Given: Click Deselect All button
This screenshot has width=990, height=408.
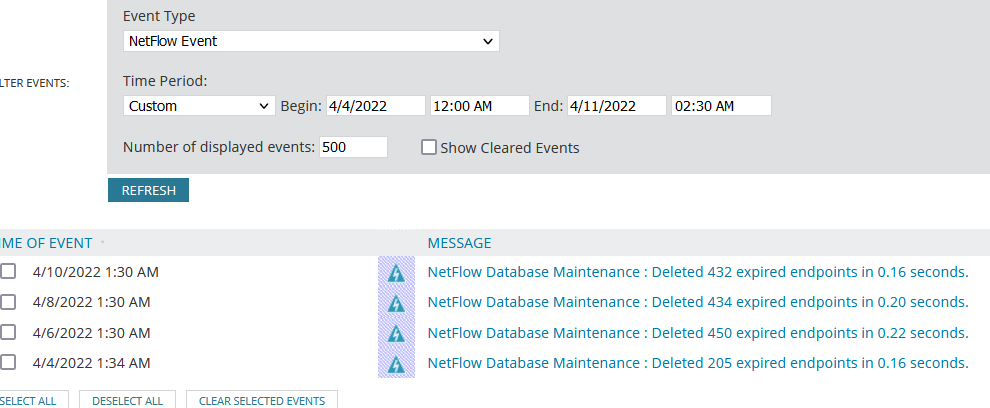Looking at the screenshot, I should 127,400.
